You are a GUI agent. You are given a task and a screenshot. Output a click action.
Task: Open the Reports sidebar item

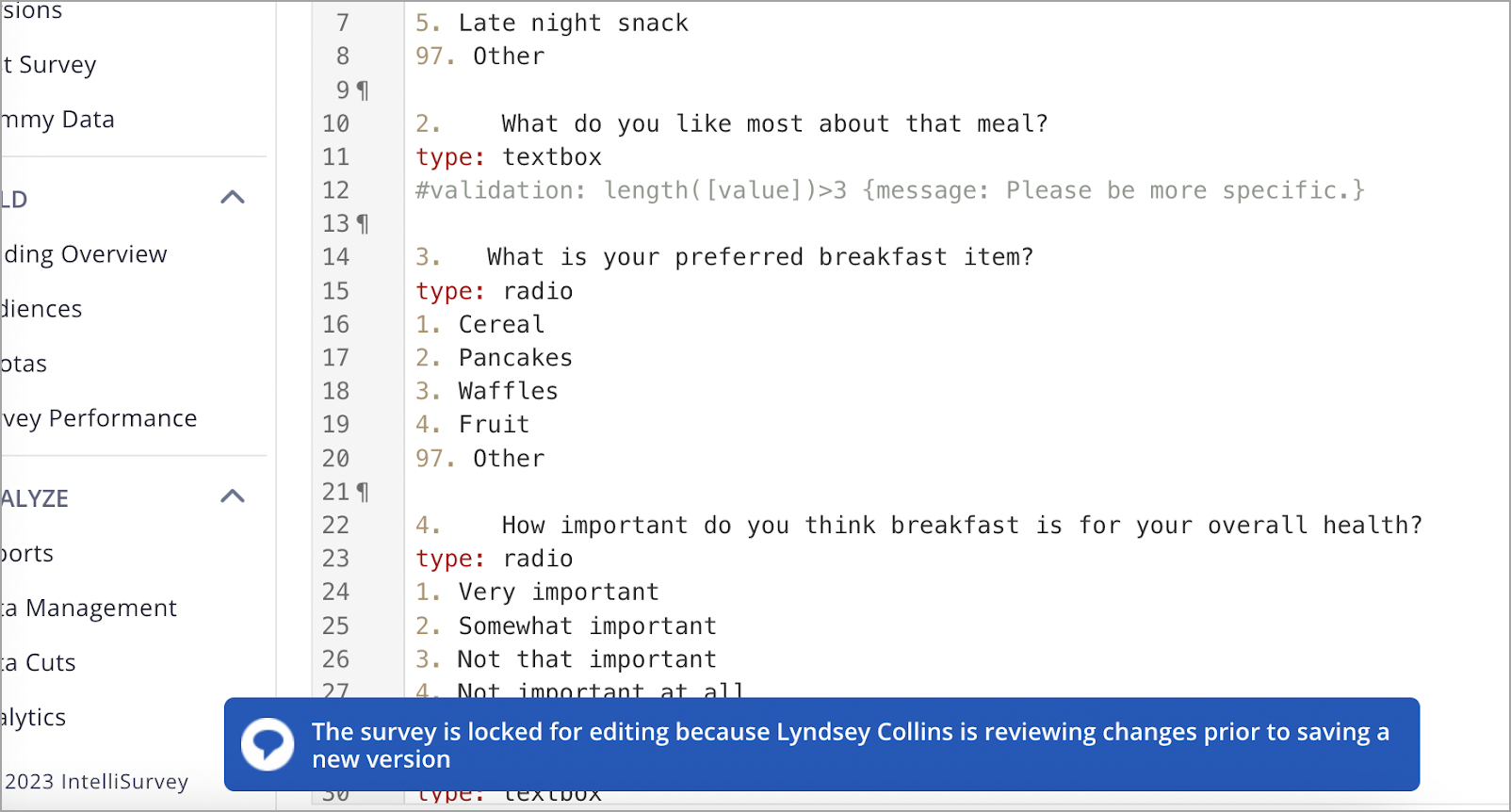pos(27,554)
